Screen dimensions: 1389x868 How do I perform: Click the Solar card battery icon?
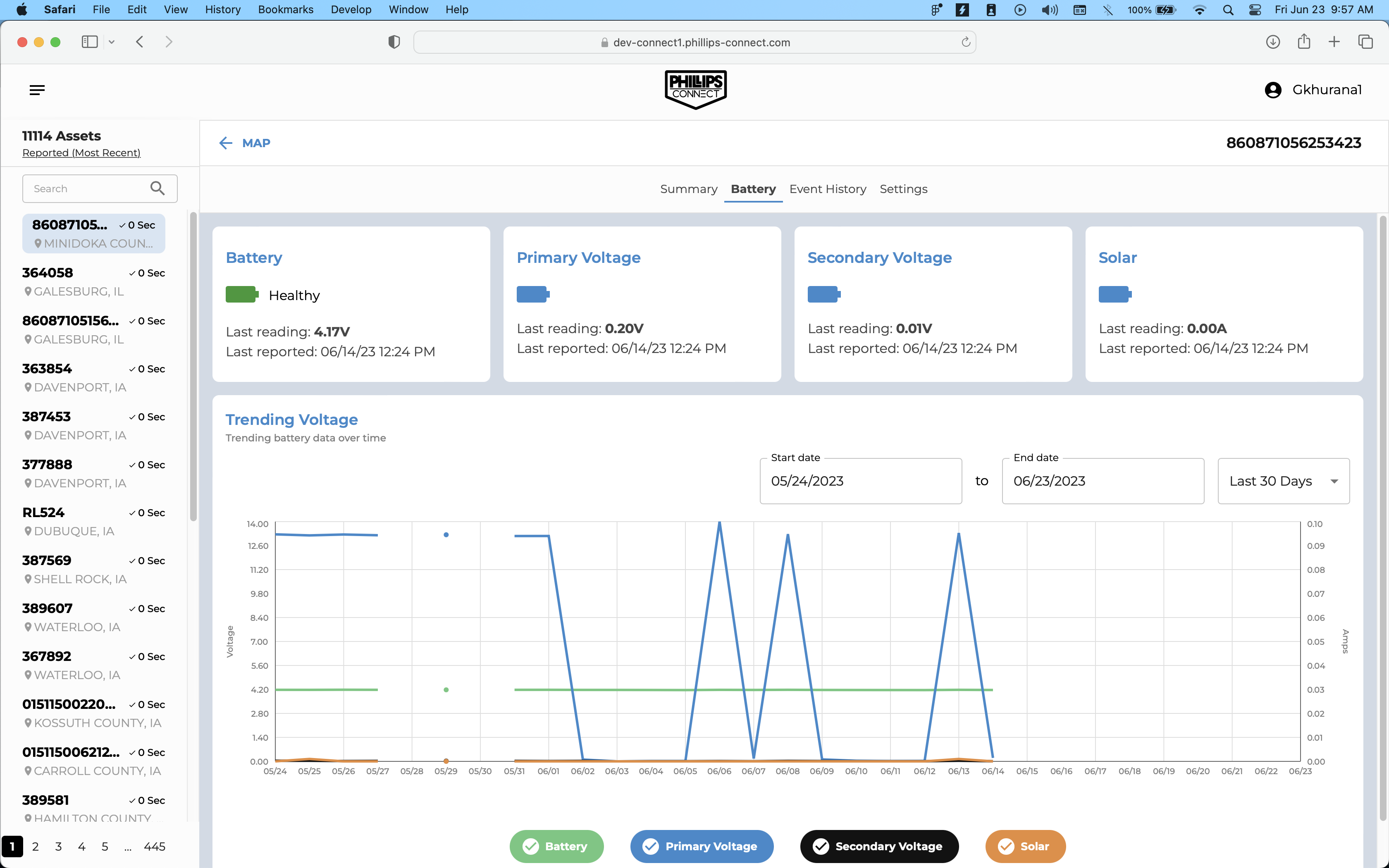(x=1115, y=294)
